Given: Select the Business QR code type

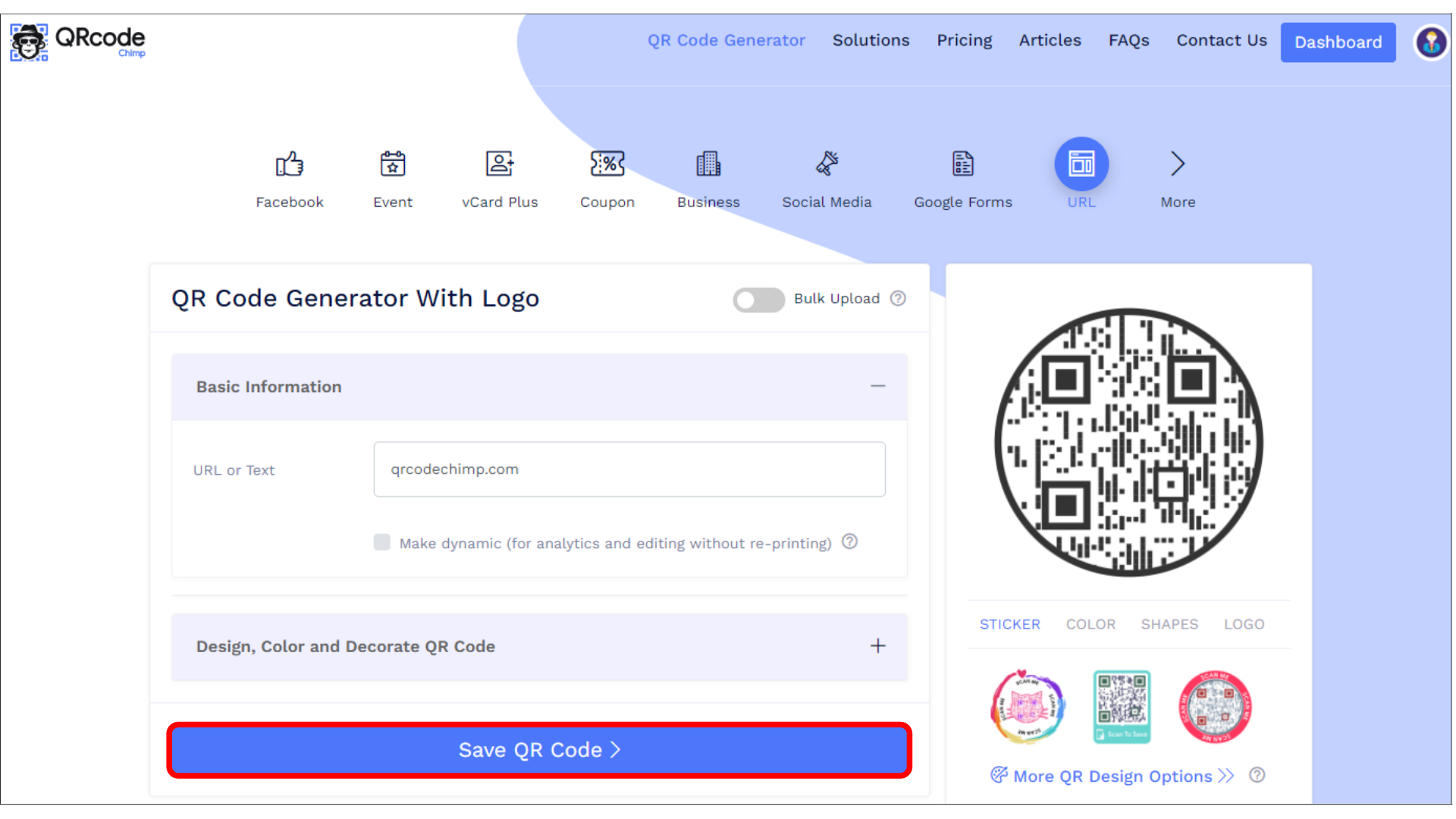Looking at the screenshot, I should pos(708,178).
